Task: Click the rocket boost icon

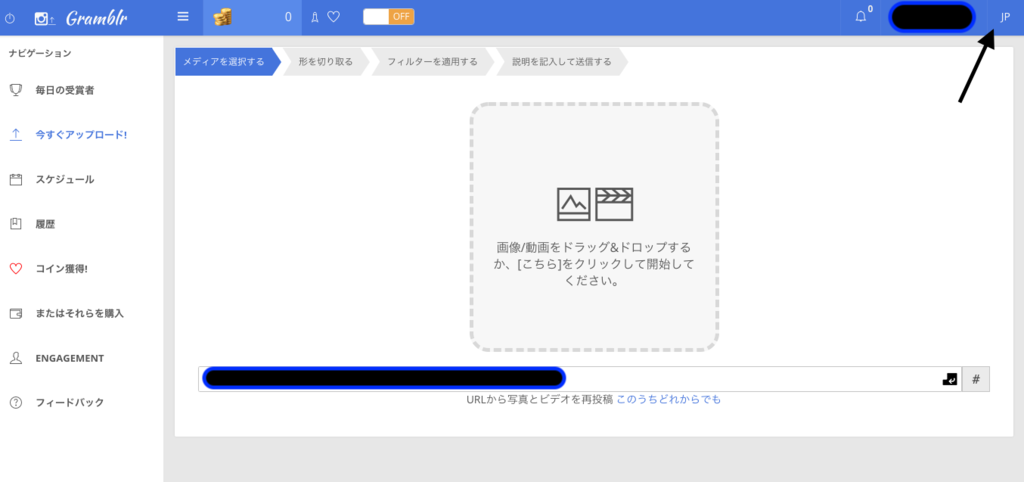Action: point(315,18)
